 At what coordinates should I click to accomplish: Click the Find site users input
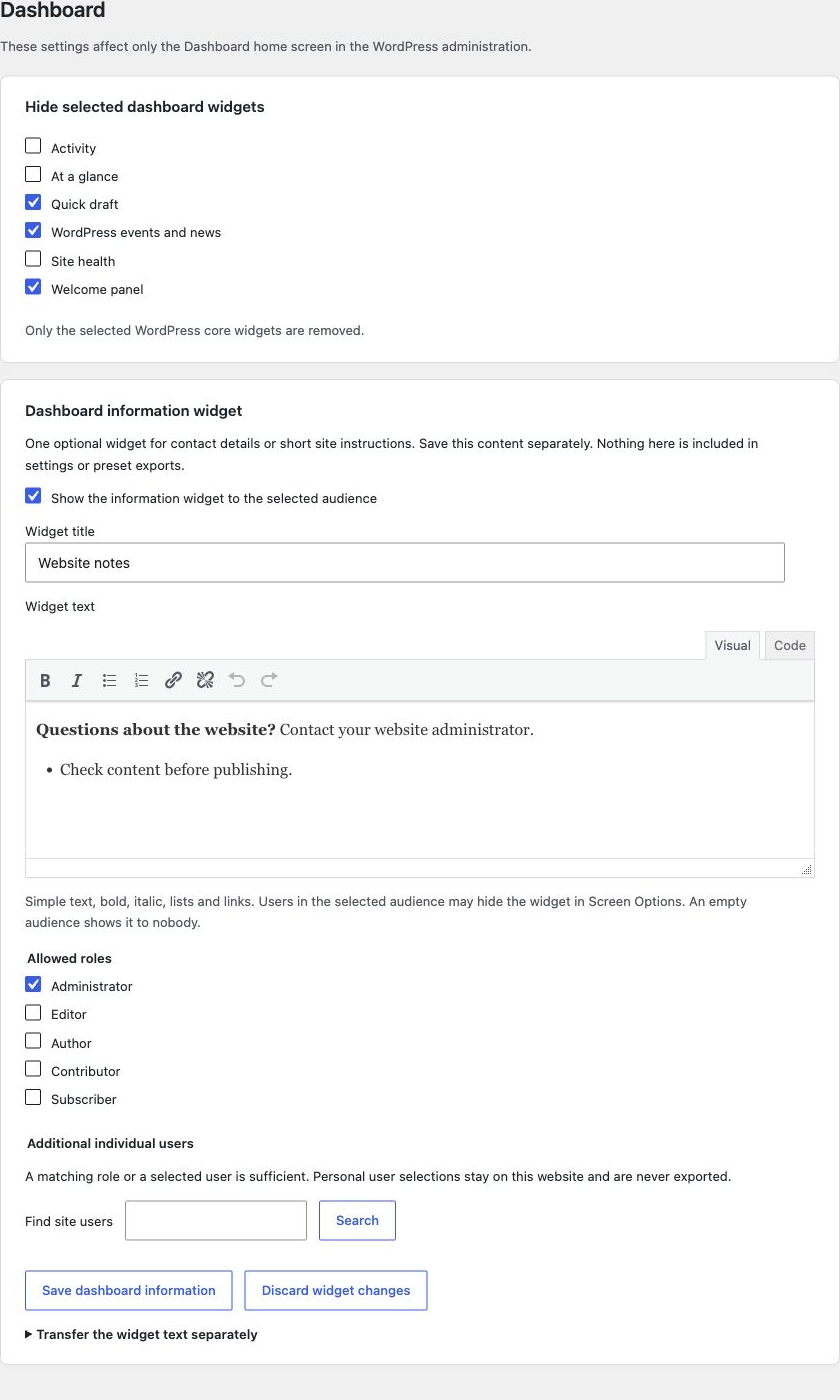[216, 1220]
